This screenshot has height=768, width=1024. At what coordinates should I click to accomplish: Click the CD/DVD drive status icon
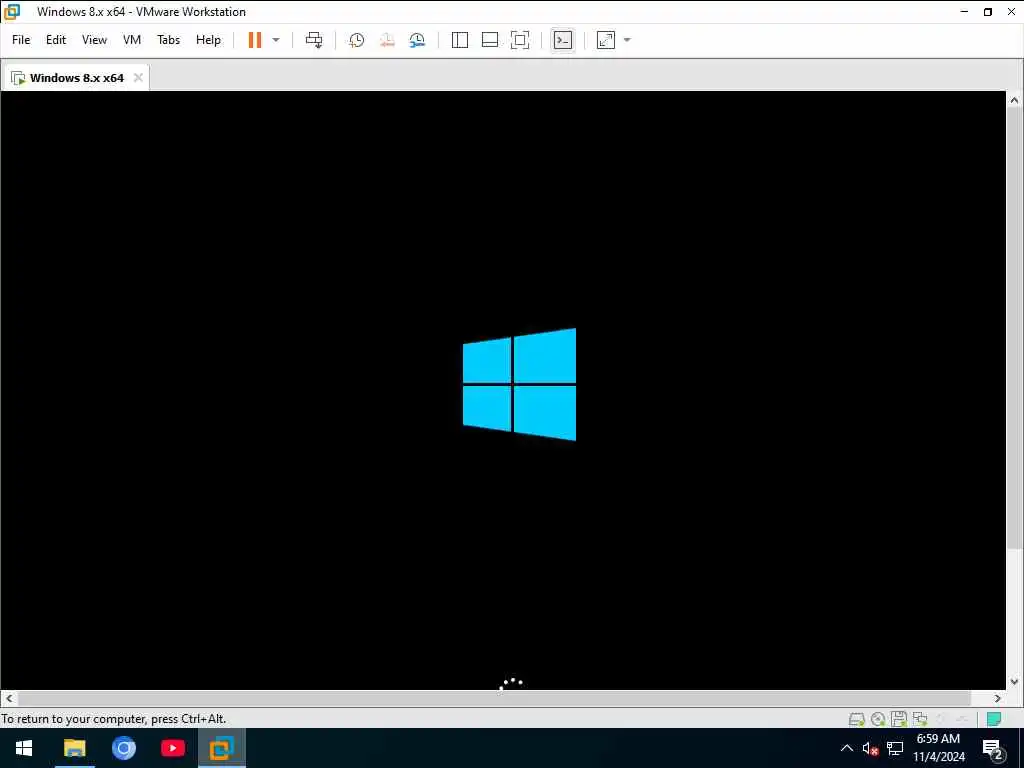[878, 719]
